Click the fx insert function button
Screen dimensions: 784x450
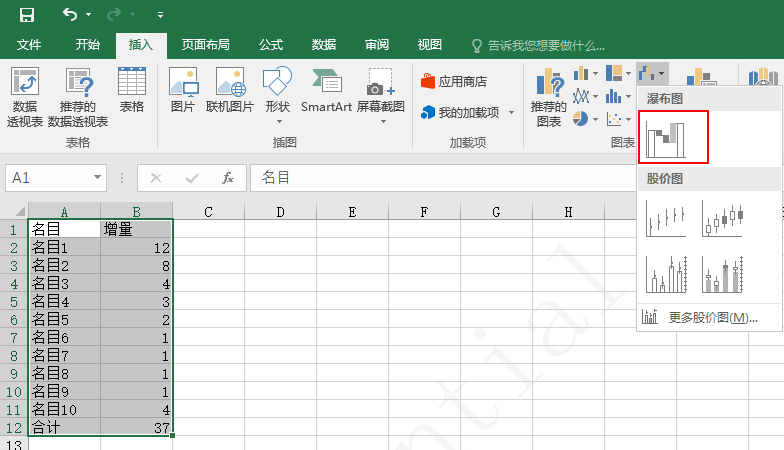pos(228,178)
